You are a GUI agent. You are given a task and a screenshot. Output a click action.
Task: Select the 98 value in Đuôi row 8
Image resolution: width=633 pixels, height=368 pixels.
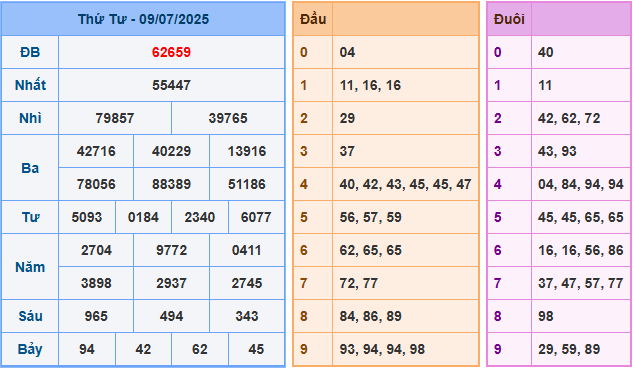545,316
